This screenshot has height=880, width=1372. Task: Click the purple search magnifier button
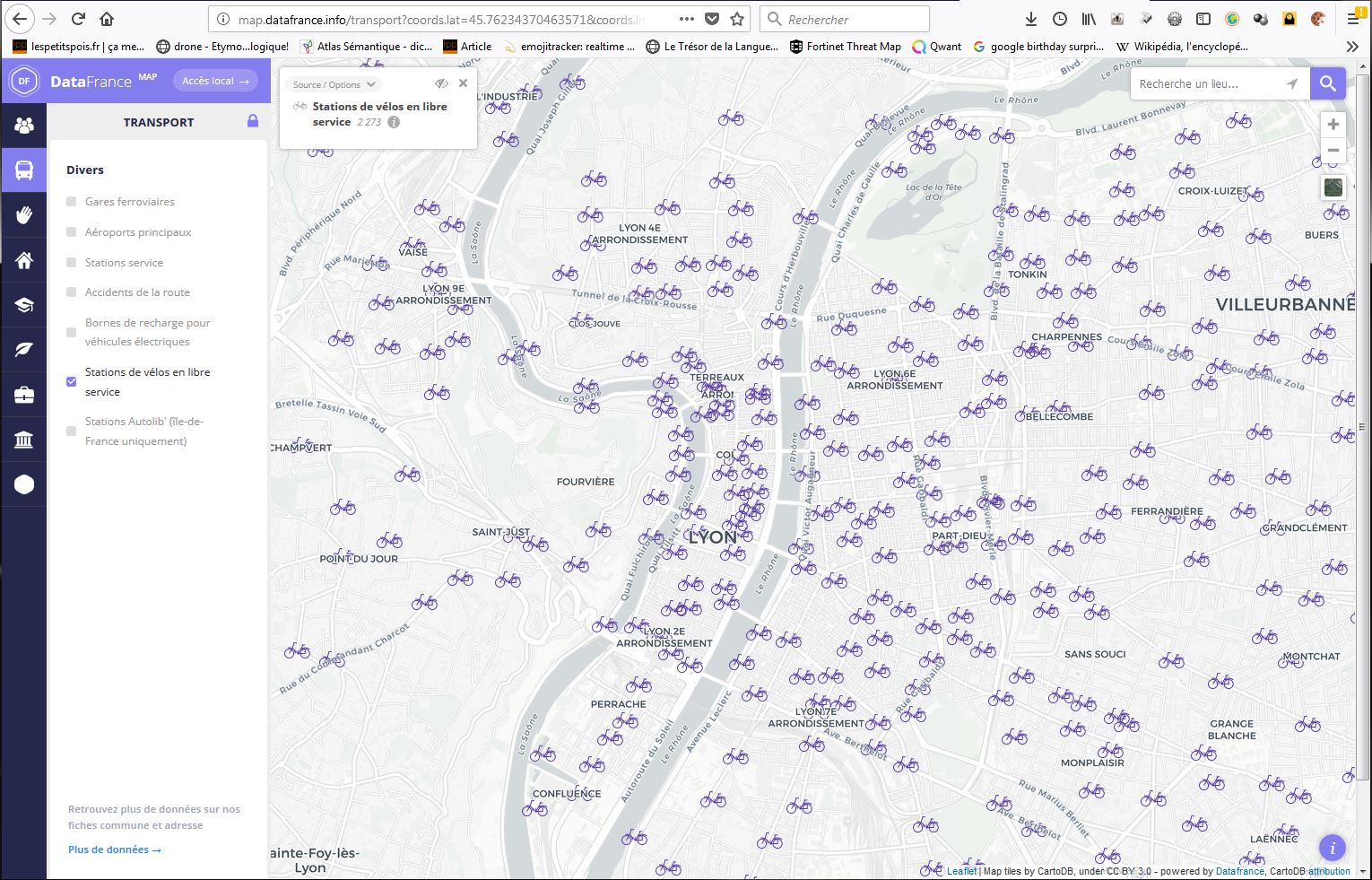pyautogui.click(x=1327, y=83)
